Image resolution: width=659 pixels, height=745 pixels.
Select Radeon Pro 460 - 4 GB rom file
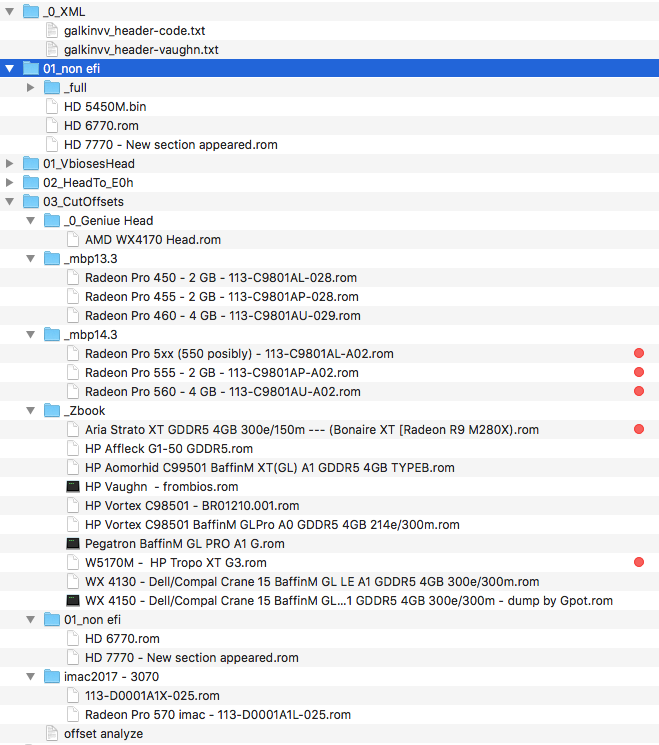coord(222,315)
